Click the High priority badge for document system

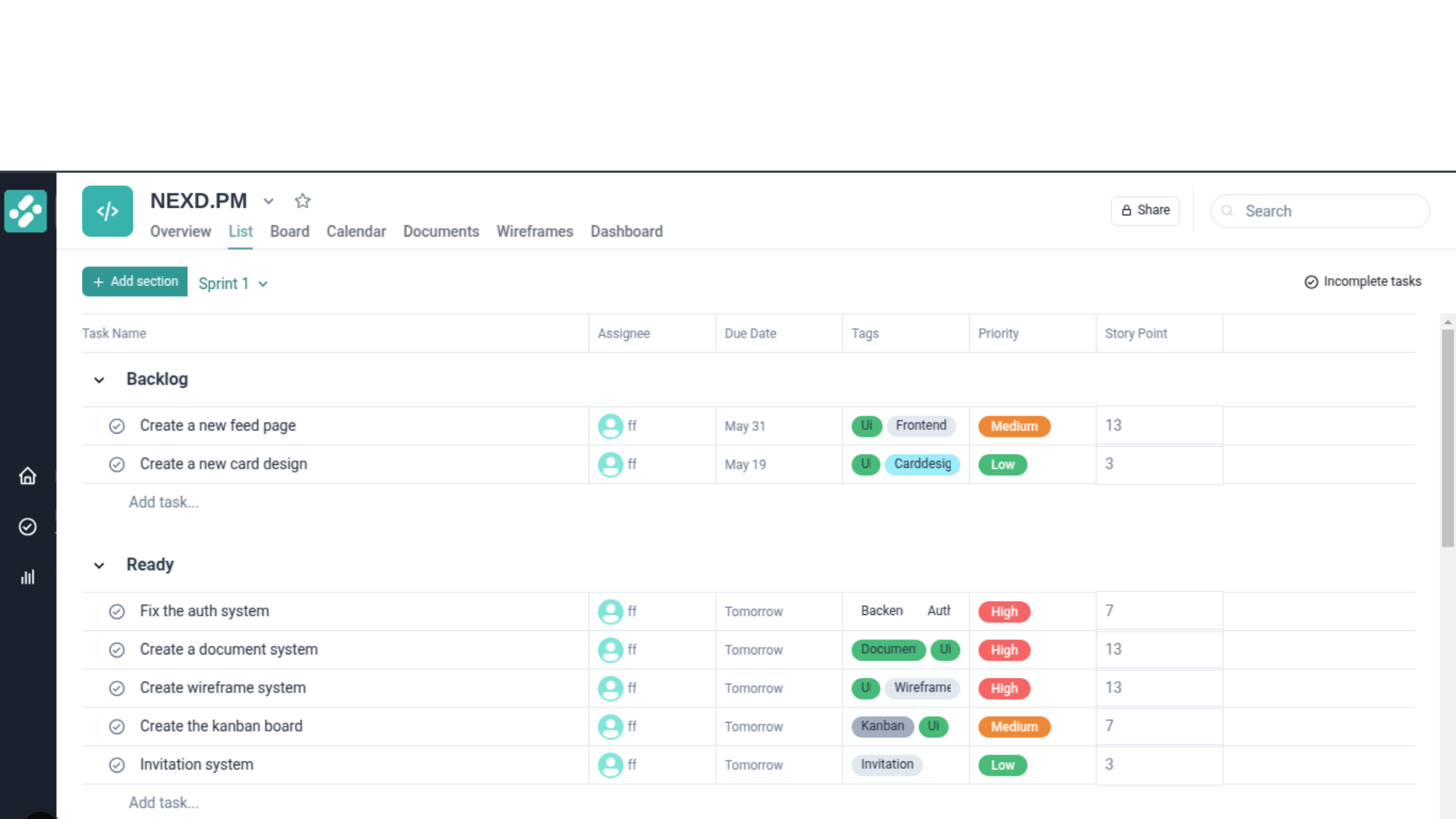[1004, 650]
